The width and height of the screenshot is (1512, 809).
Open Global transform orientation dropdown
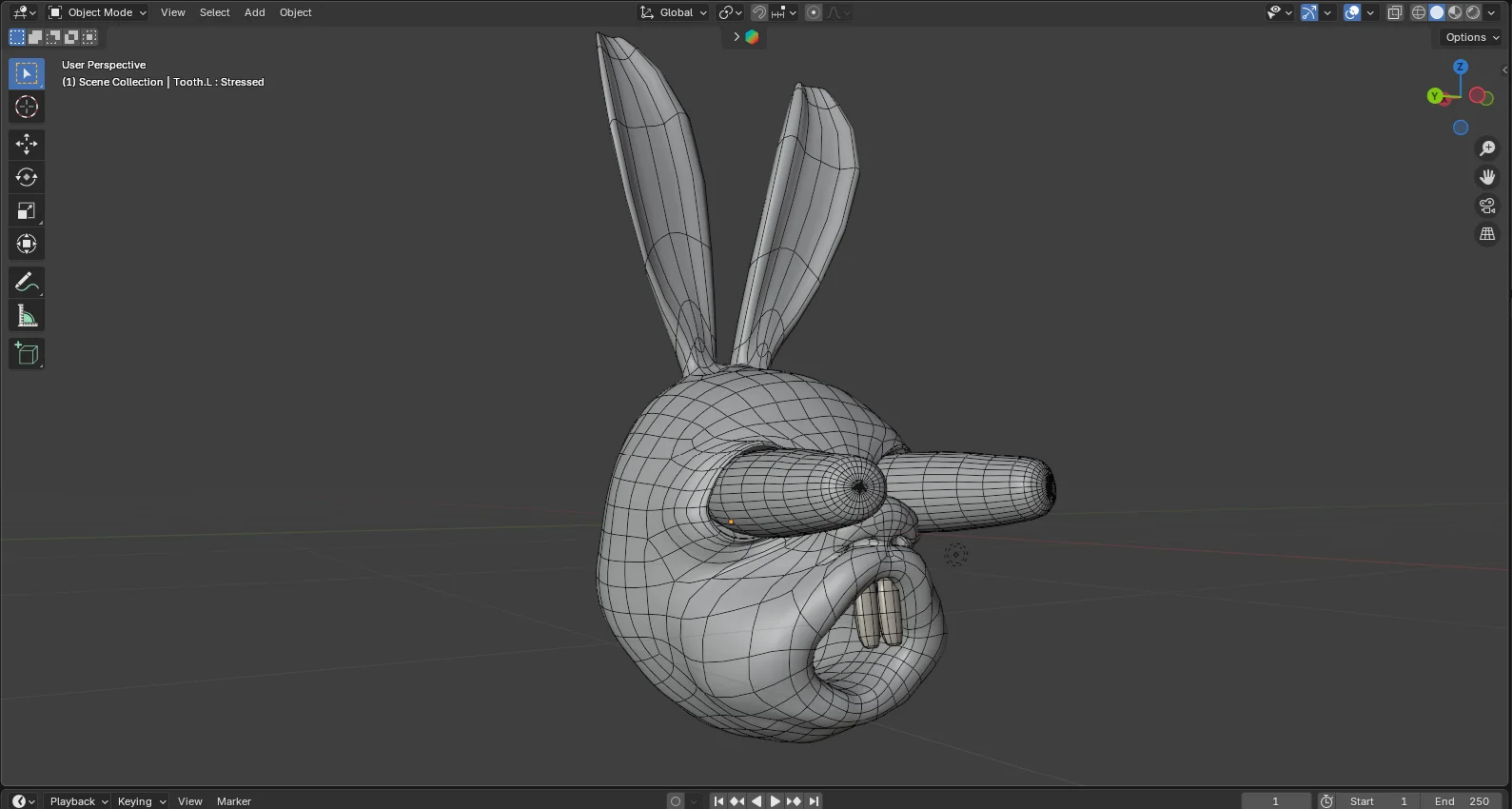coord(674,12)
